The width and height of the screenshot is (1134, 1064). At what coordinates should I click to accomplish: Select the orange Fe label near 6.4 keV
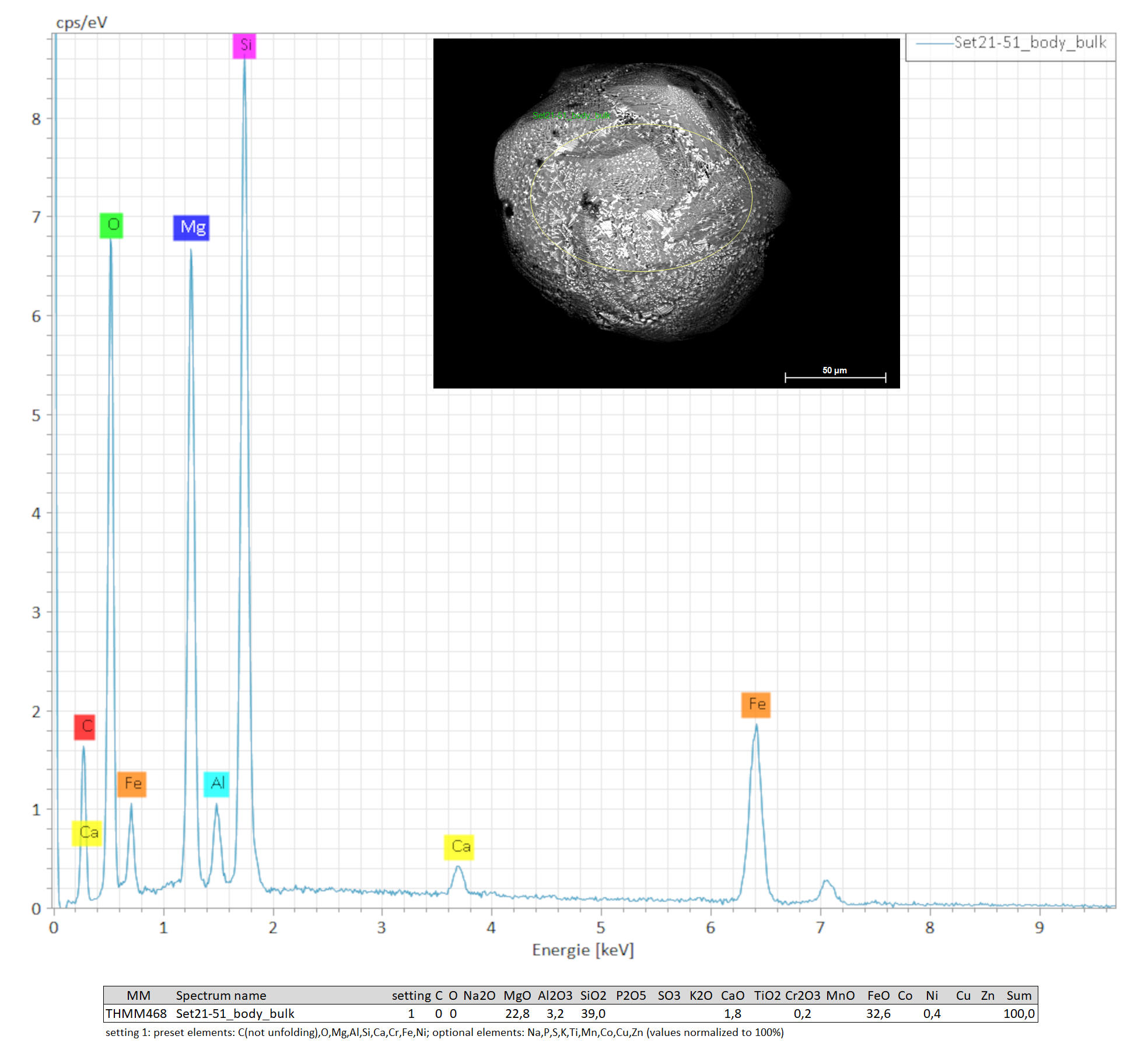coord(756,705)
